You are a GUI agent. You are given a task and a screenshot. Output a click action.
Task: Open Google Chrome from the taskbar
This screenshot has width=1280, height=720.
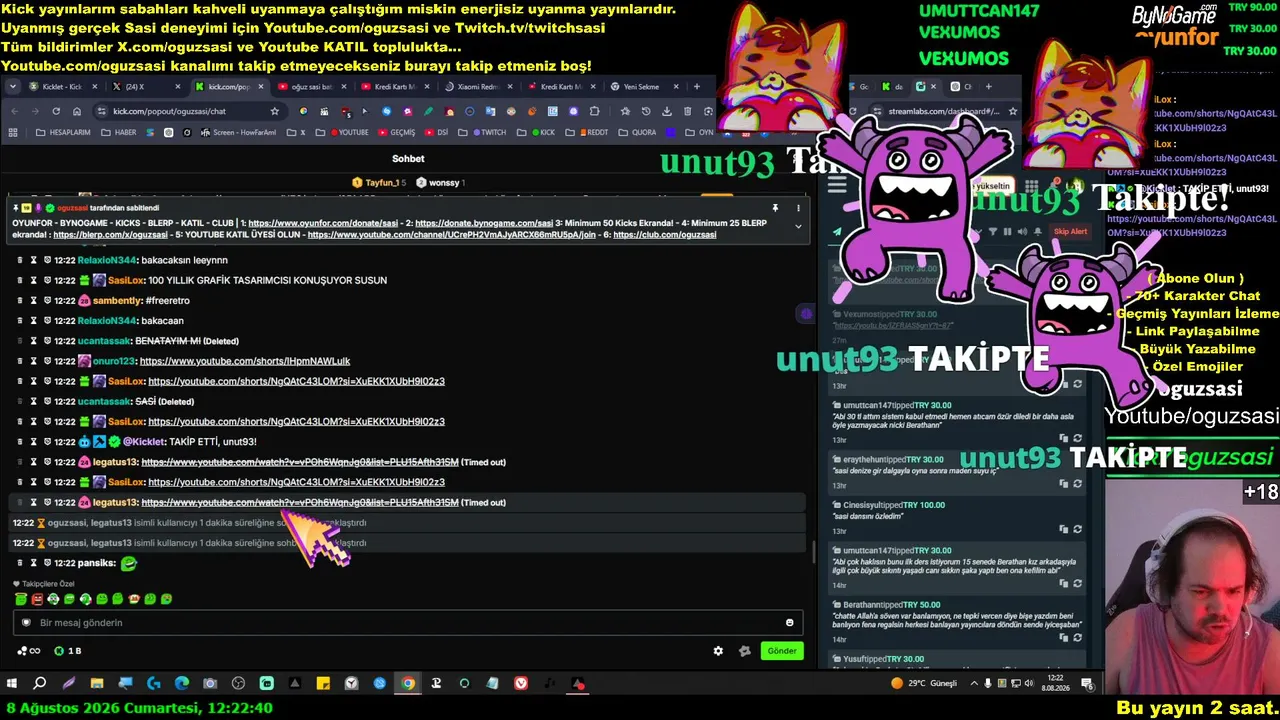408,684
